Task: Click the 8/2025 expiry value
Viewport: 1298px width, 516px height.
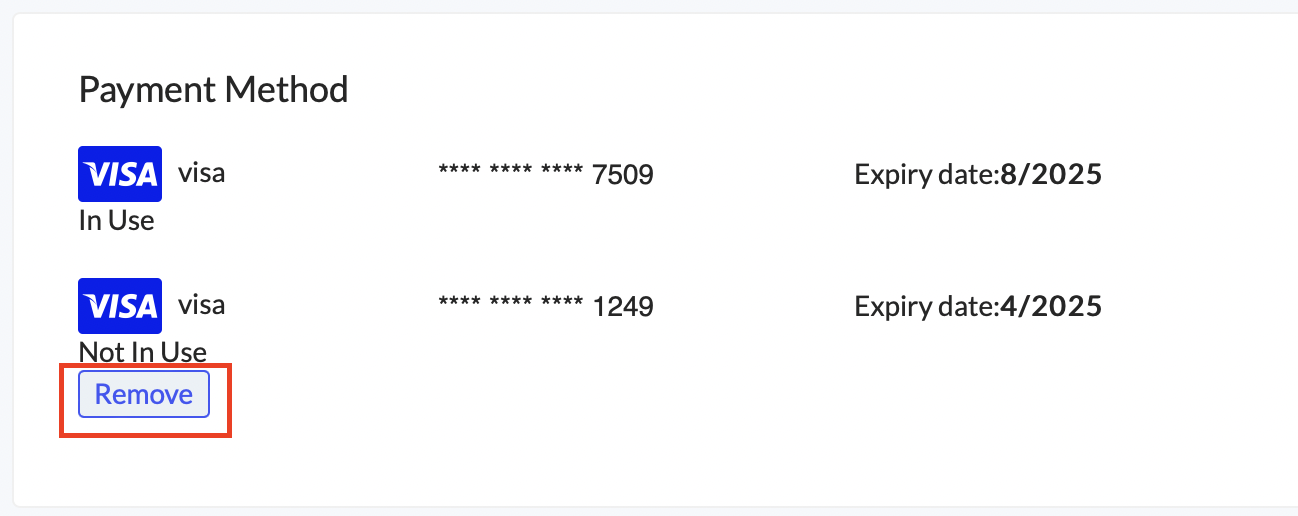Action: (1051, 175)
